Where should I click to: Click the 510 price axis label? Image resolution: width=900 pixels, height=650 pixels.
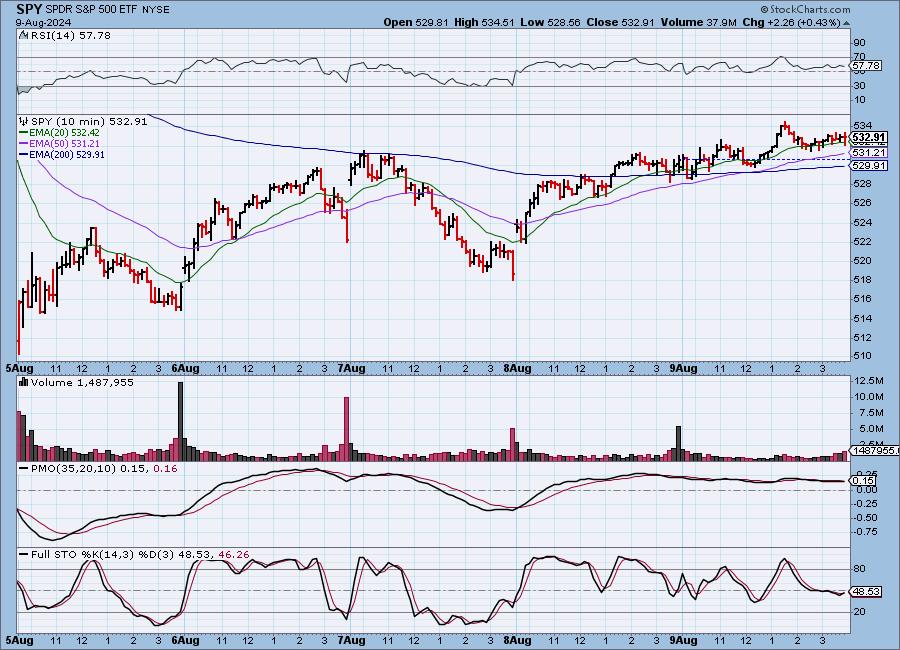[x=863, y=356]
